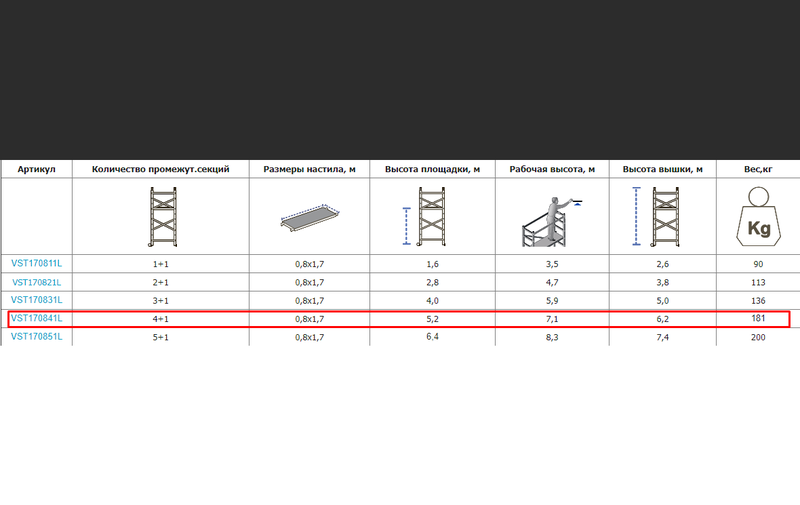Screen dimensions: 800x505
Task: Click tower height value 5,0
Action: coord(662,300)
